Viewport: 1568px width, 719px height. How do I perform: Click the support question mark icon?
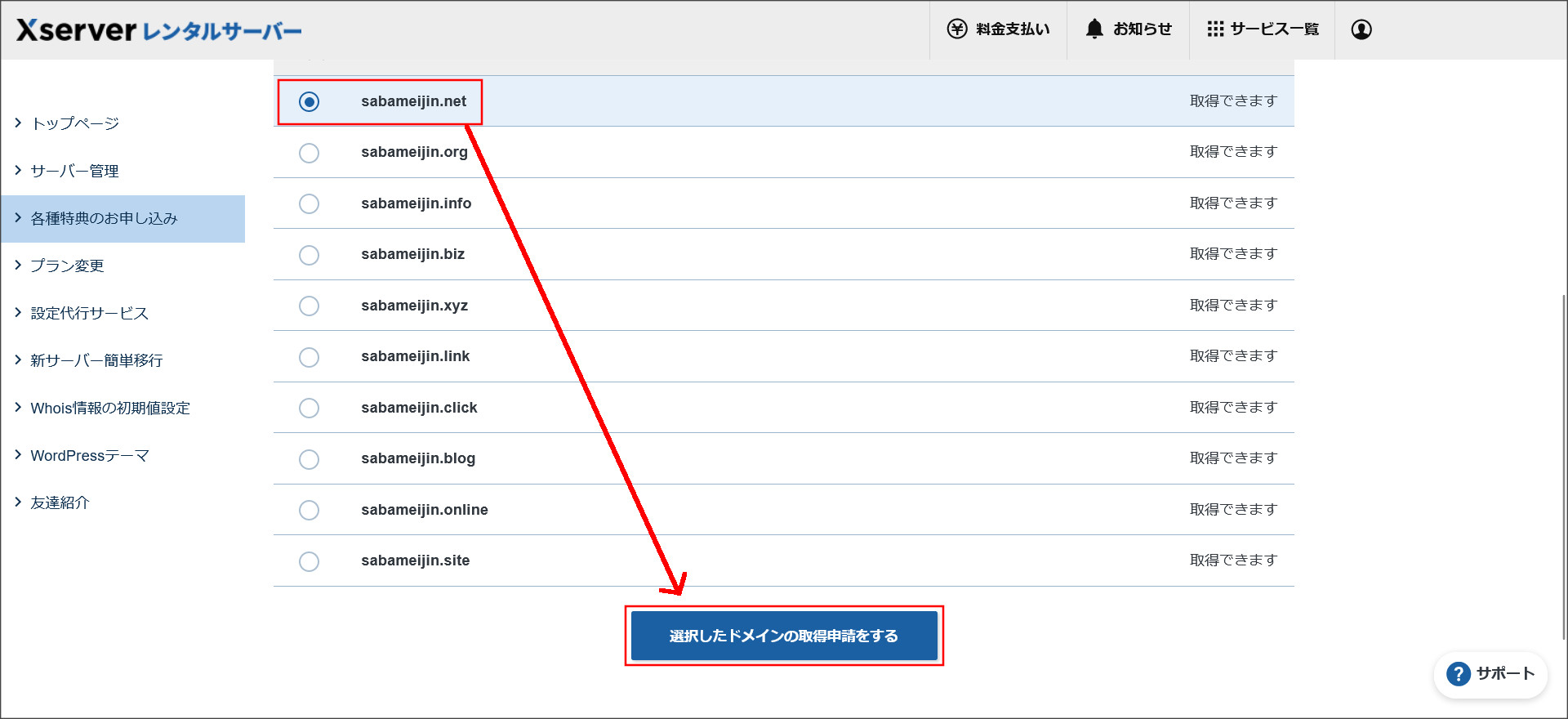[x=1458, y=674]
